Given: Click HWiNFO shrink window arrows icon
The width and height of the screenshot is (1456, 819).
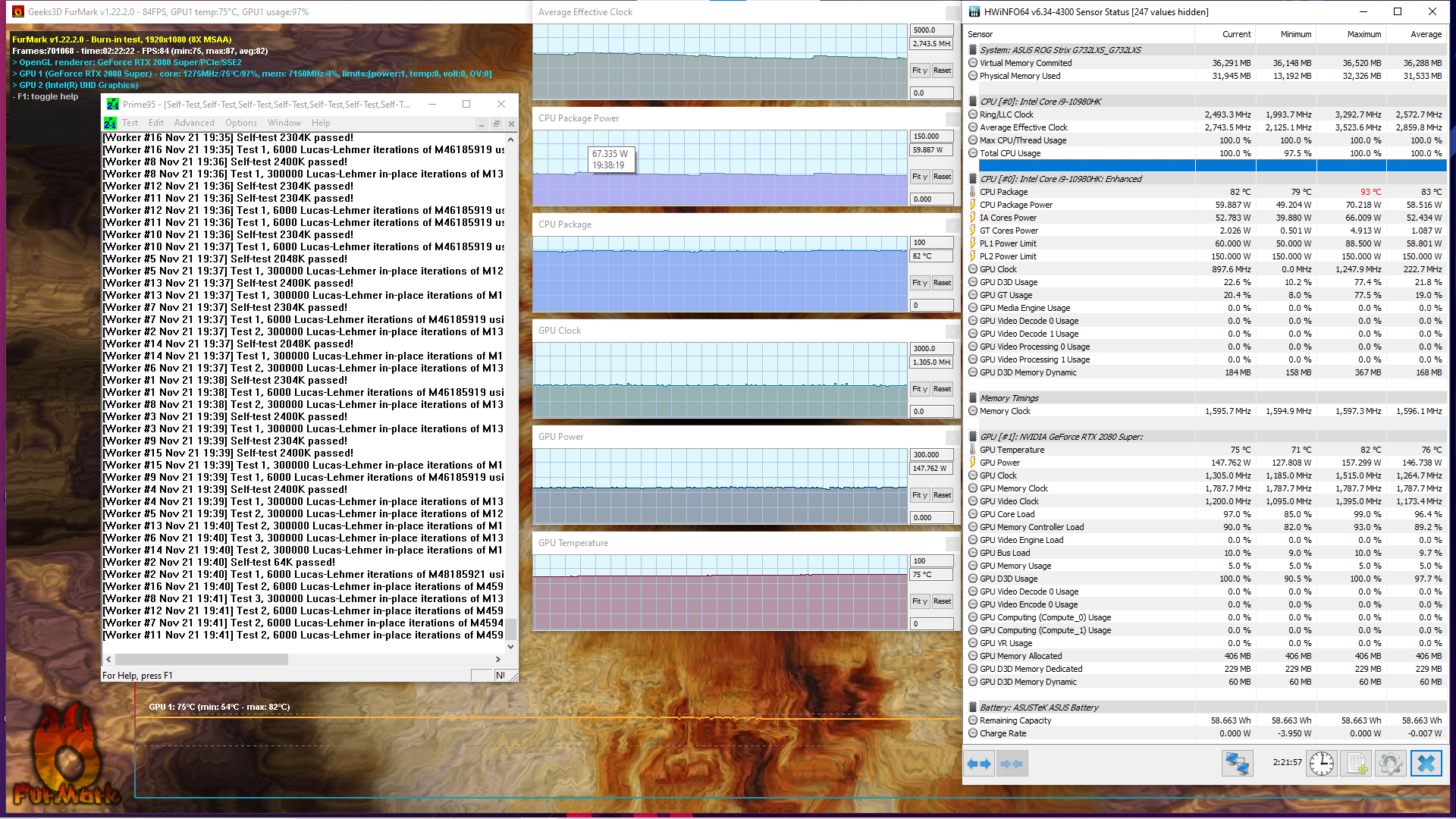Looking at the screenshot, I should tap(1012, 764).
